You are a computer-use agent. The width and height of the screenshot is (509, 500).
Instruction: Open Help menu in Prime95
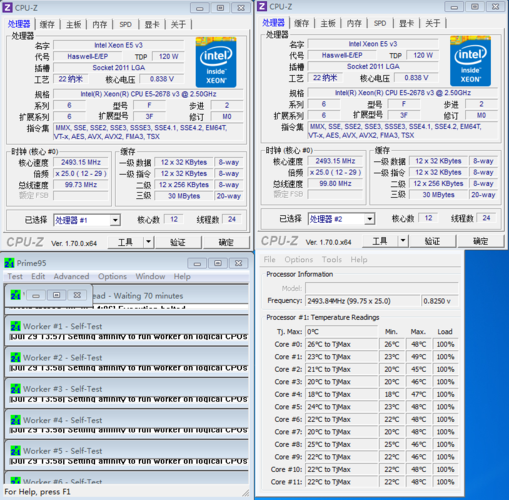pyautogui.click(x=182, y=276)
